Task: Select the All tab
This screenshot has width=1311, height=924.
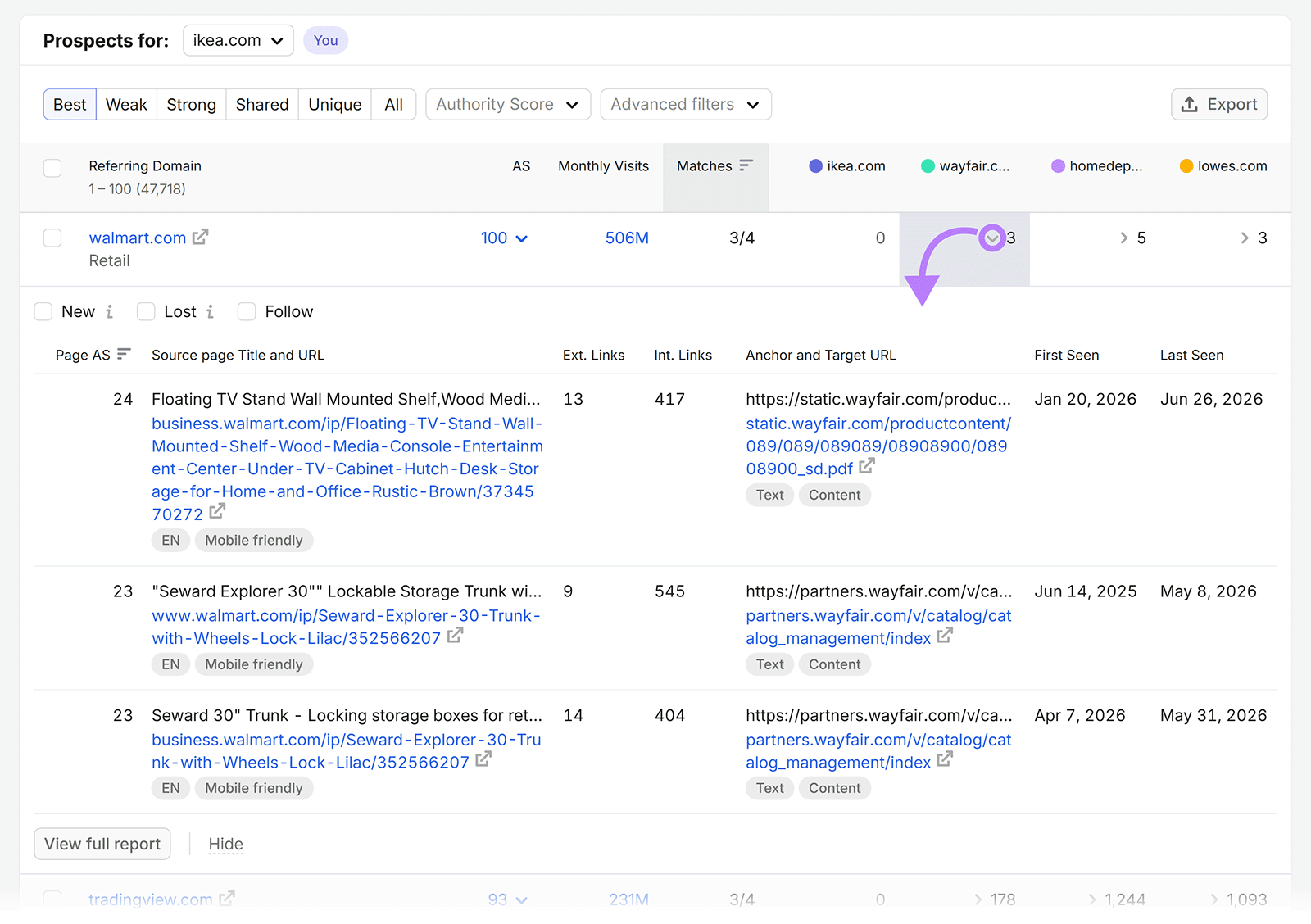Action: pyautogui.click(x=393, y=104)
